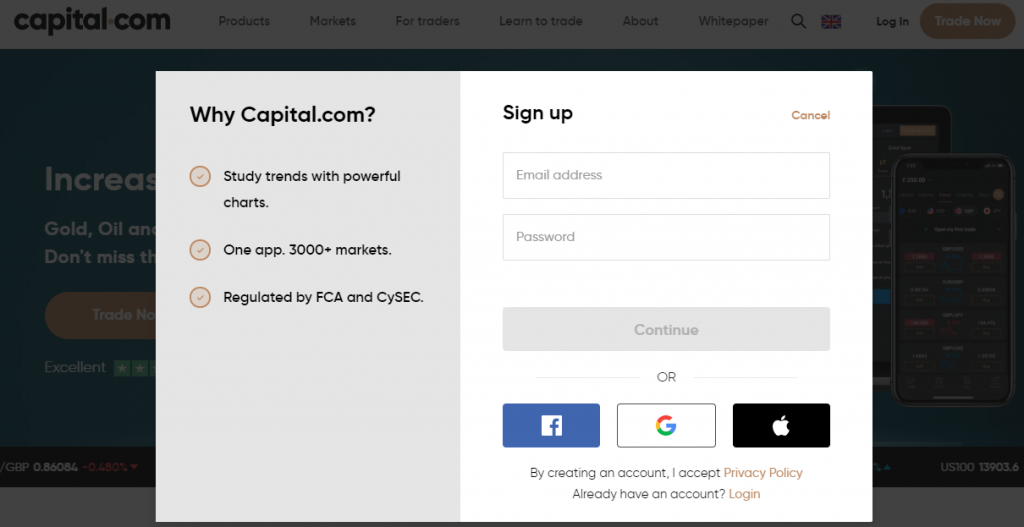Click checkmark icon next to 'One app. 3000+ markets'
This screenshot has width=1024, height=527.
(x=200, y=250)
